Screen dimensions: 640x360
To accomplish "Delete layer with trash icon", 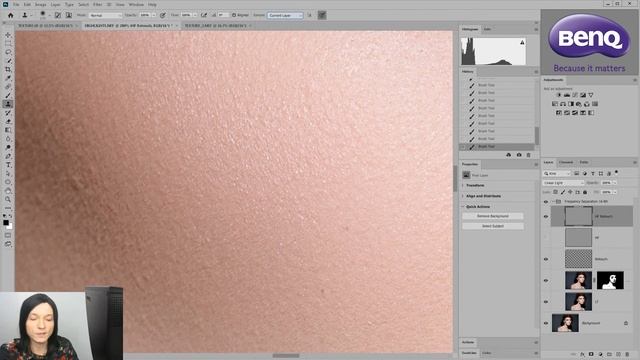I will pos(627,354).
